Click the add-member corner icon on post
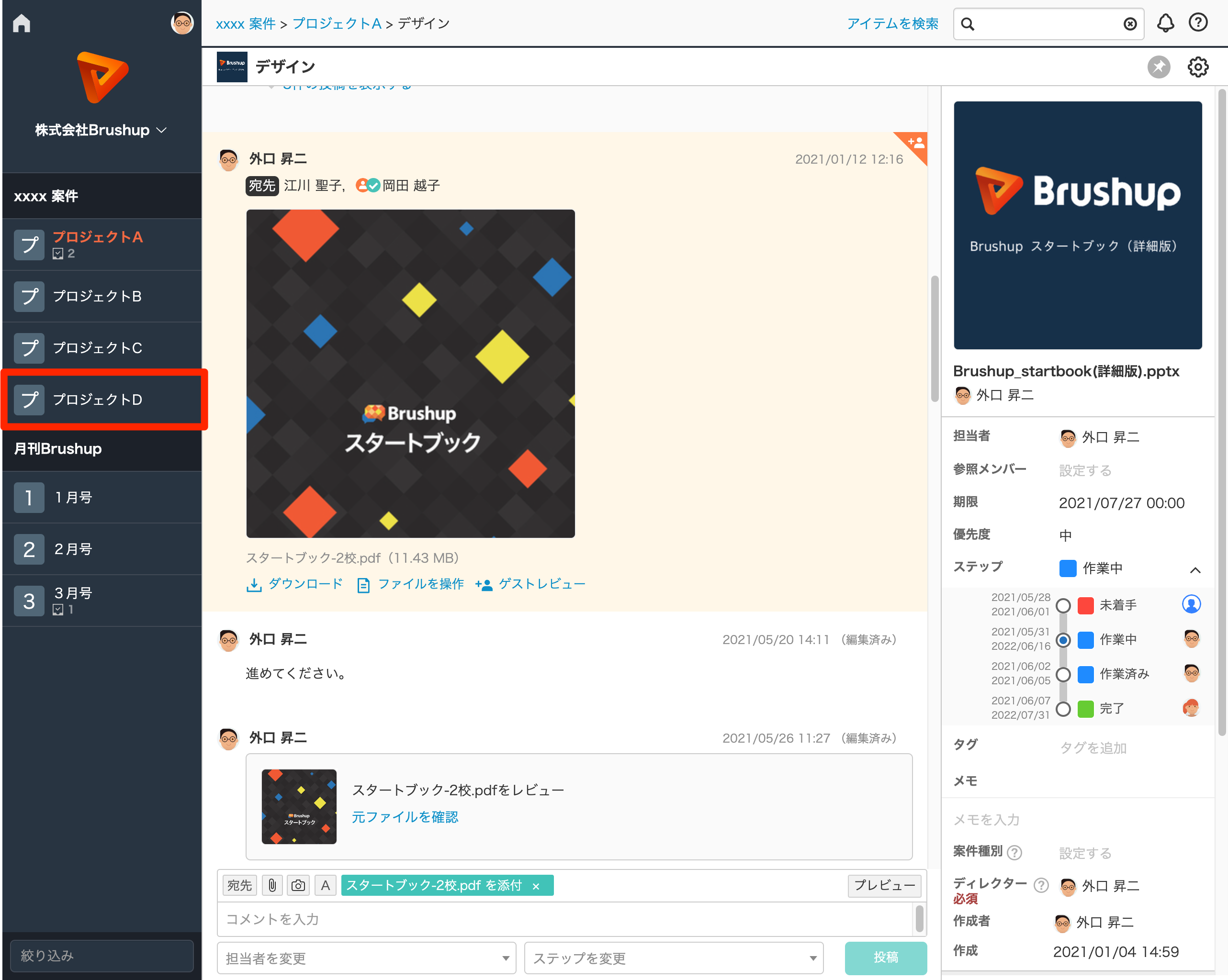The width and height of the screenshot is (1228, 980). click(x=915, y=143)
